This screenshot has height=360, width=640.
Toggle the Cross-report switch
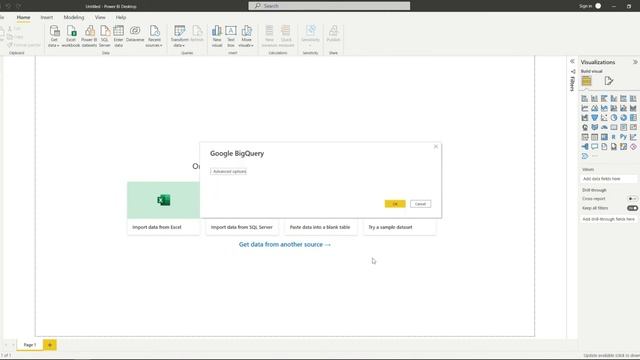click(632, 198)
